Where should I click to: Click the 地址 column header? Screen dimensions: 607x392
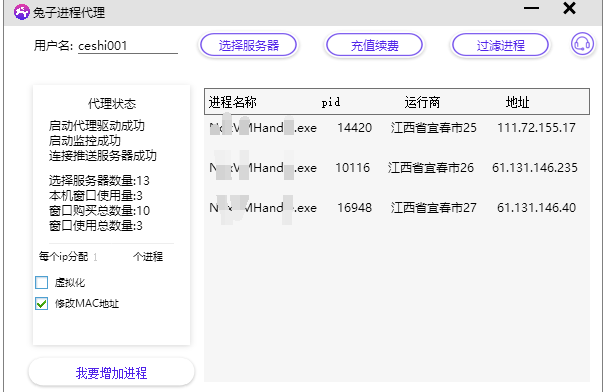click(518, 102)
